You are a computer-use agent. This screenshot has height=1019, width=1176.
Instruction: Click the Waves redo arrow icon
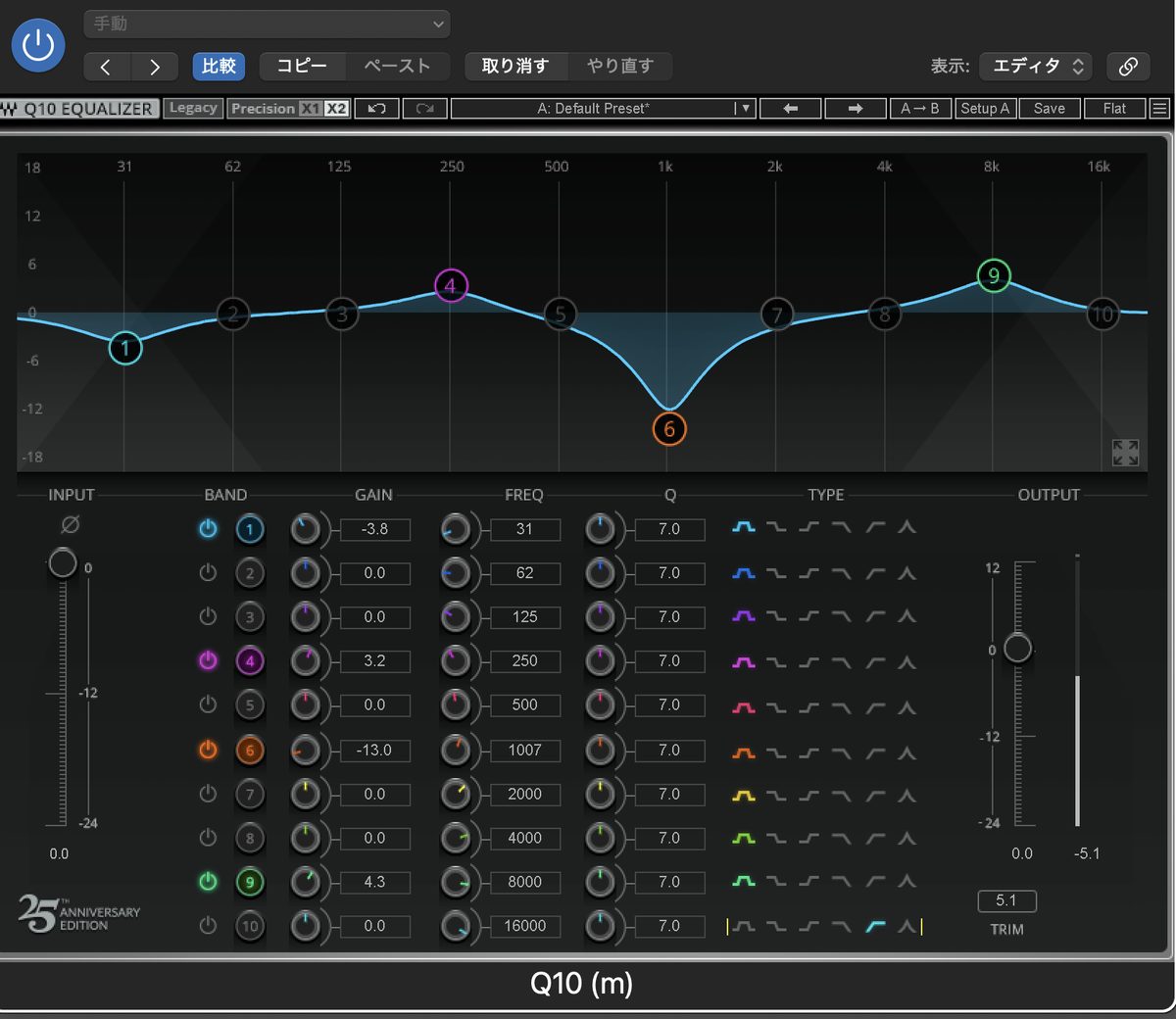(x=424, y=109)
